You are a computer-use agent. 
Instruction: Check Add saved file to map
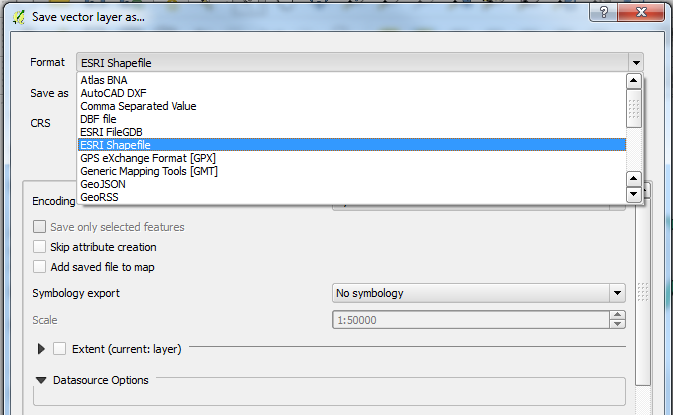click(40, 267)
